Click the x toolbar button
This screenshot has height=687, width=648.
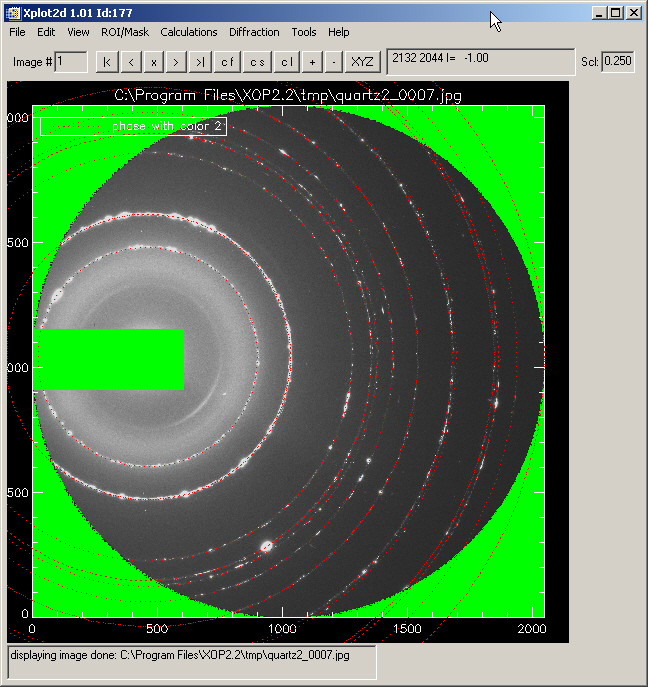[x=154, y=62]
